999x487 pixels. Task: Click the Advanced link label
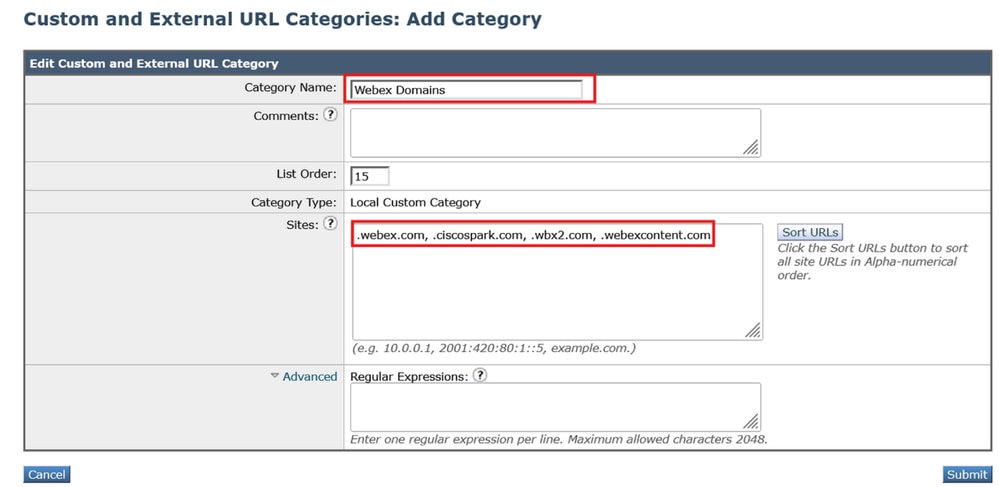(x=310, y=377)
